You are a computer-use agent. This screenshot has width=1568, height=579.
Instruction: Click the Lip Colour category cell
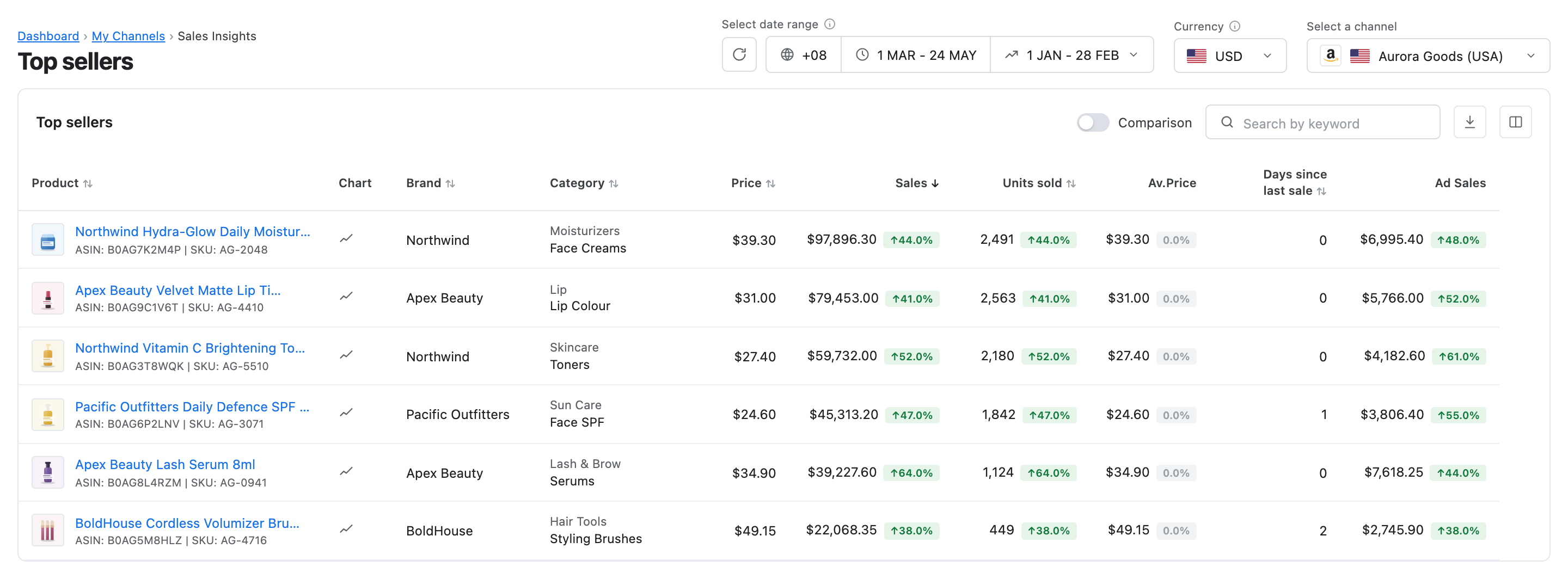(x=579, y=305)
